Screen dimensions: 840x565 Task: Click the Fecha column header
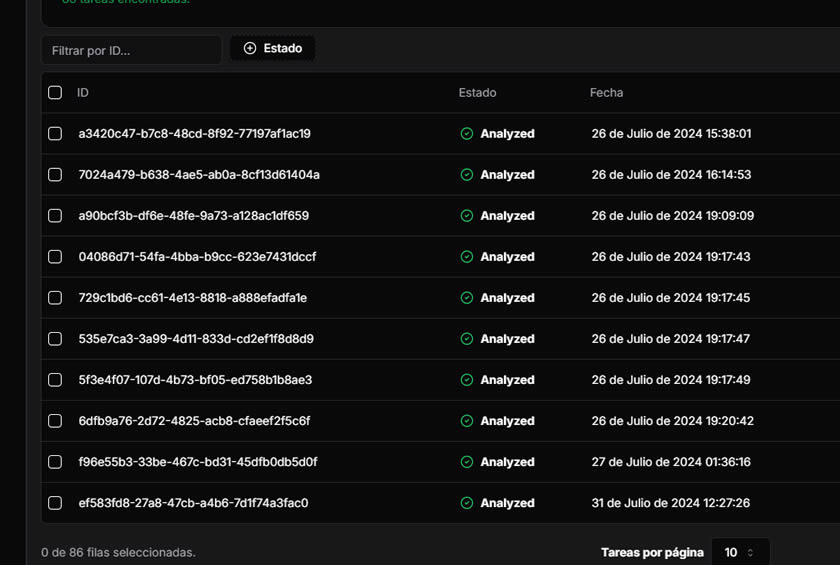click(606, 93)
